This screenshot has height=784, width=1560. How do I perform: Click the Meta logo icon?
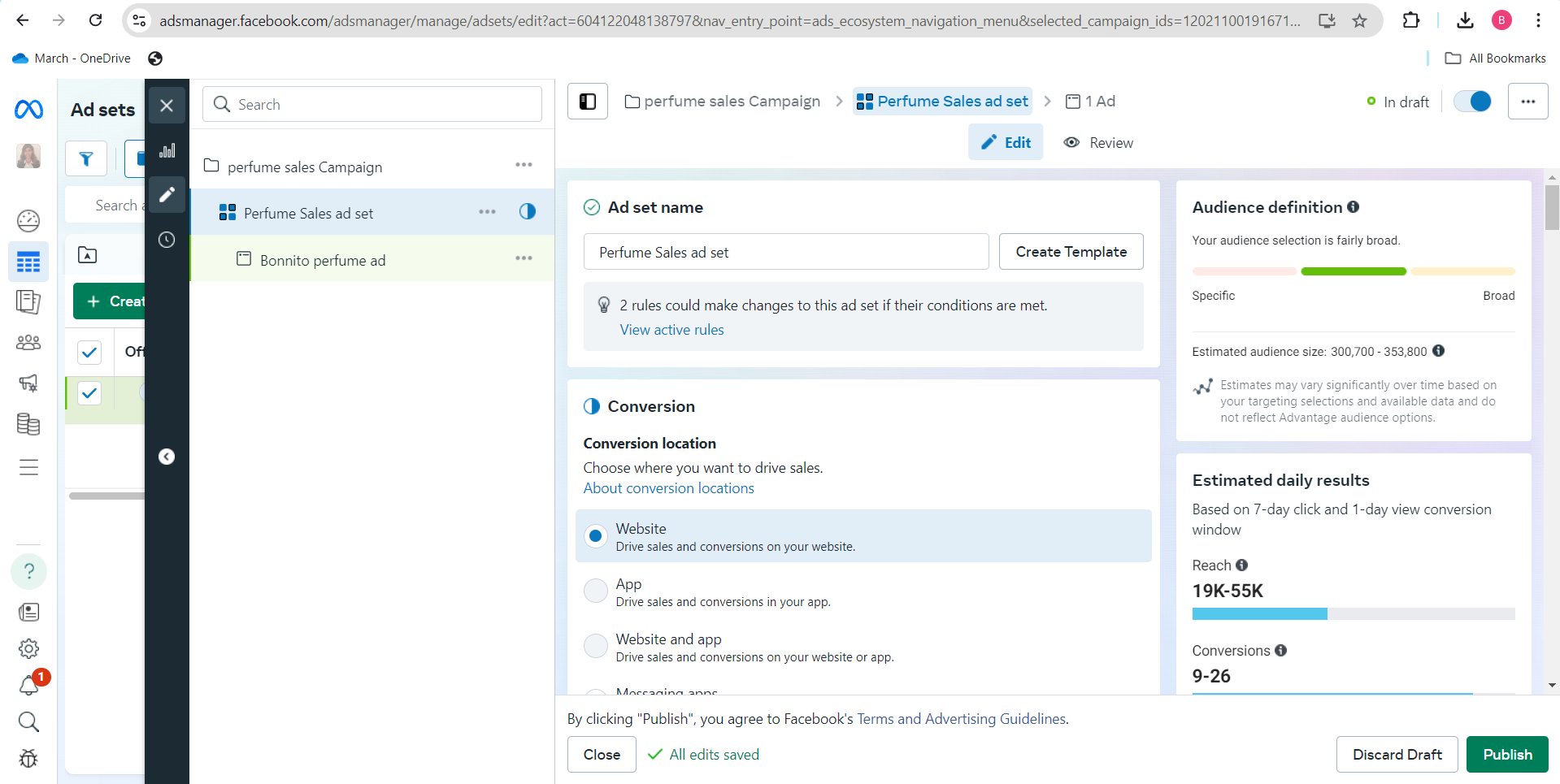click(x=28, y=109)
